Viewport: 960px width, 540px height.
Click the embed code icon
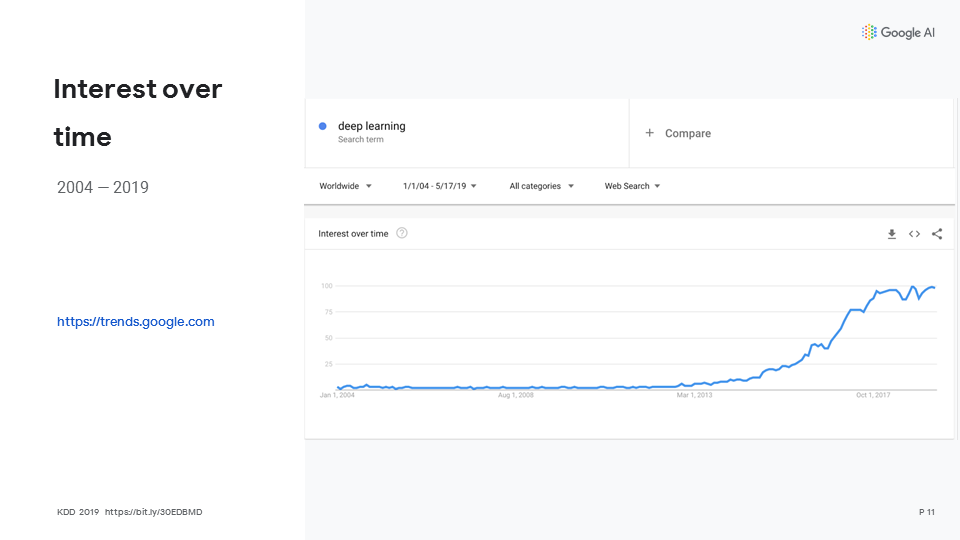tap(914, 234)
